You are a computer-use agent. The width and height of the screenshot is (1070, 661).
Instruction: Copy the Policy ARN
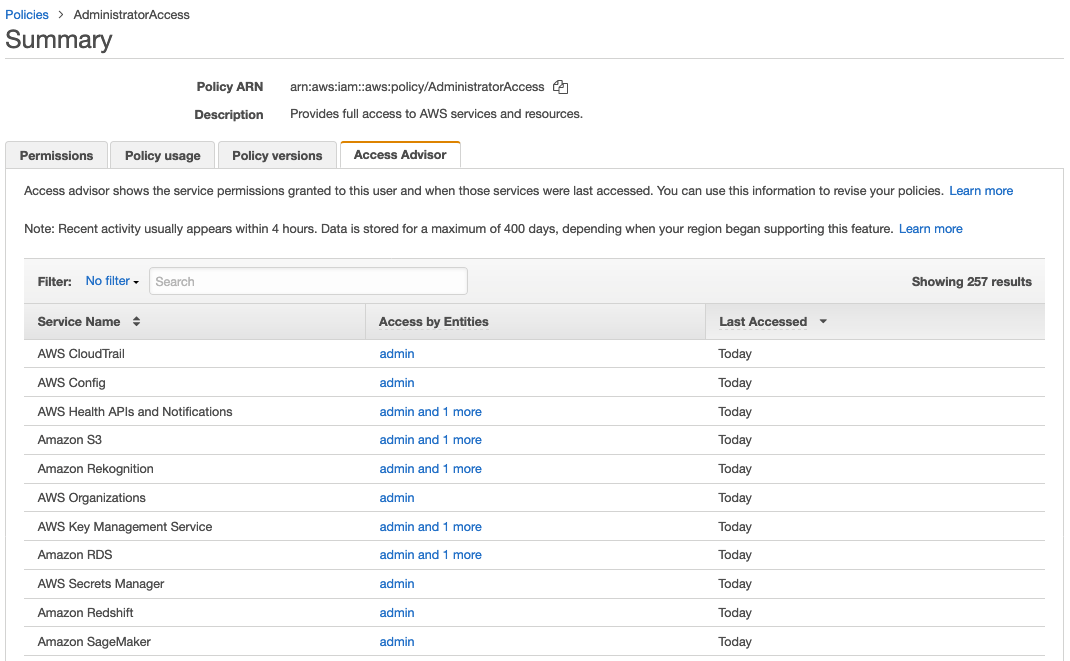coord(560,87)
